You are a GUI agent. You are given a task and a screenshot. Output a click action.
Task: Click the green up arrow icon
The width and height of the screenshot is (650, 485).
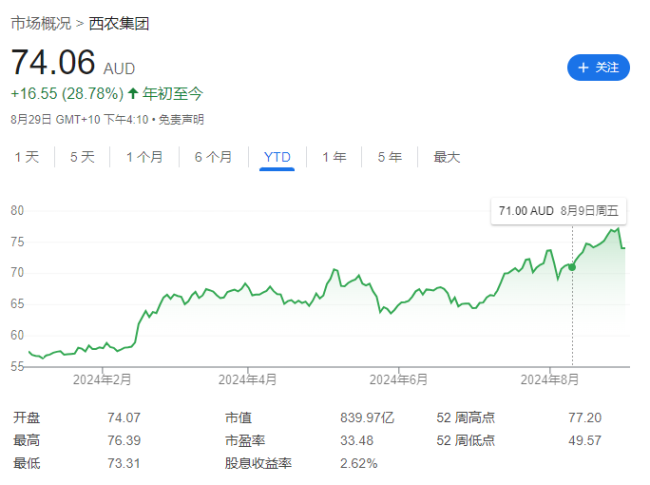(x=133, y=93)
